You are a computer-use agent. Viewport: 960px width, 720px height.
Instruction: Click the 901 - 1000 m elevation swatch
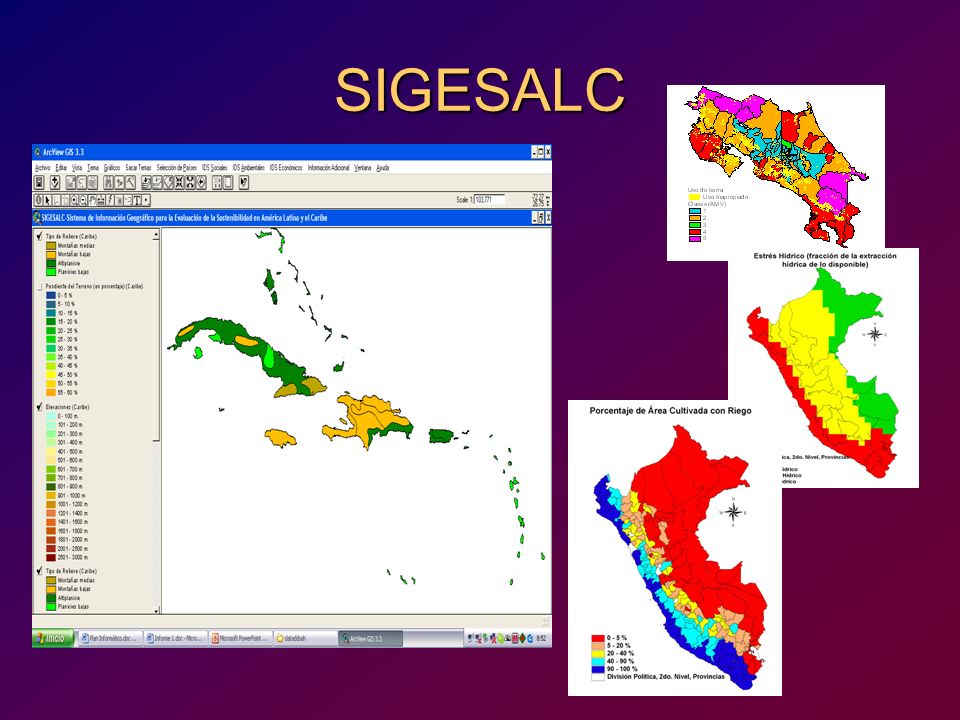pyautogui.click(x=51, y=495)
